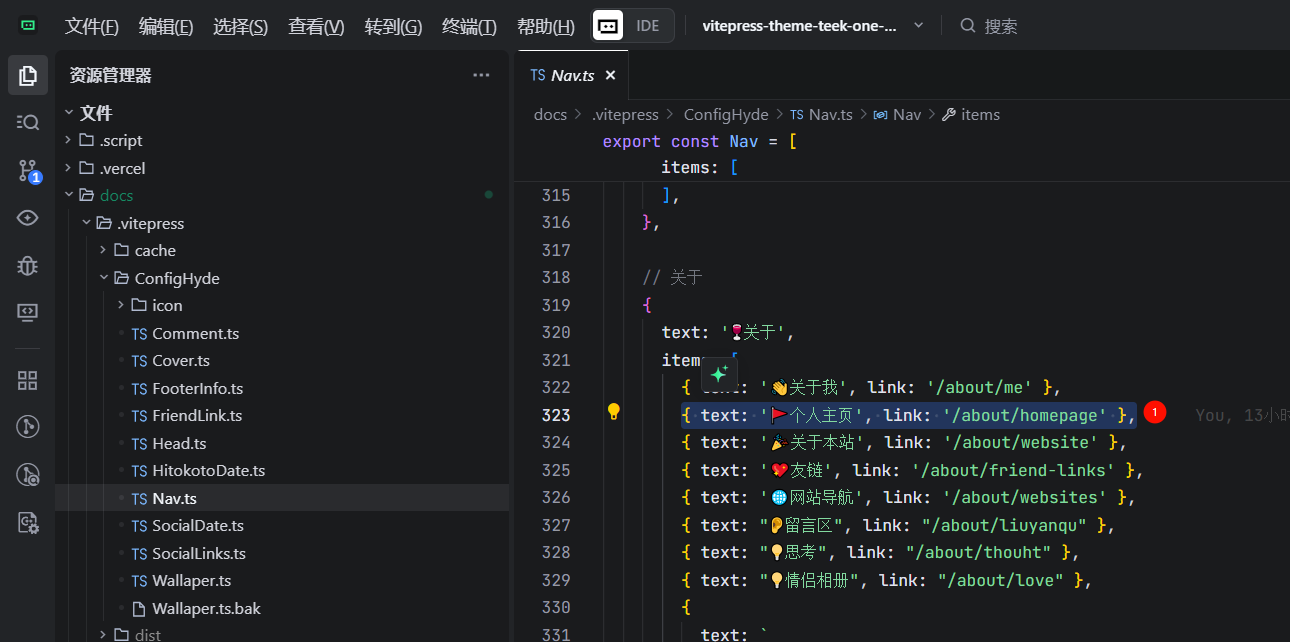Click the yellow lightbulb on line 323
This screenshot has height=642, width=1290.
(614, 412)
